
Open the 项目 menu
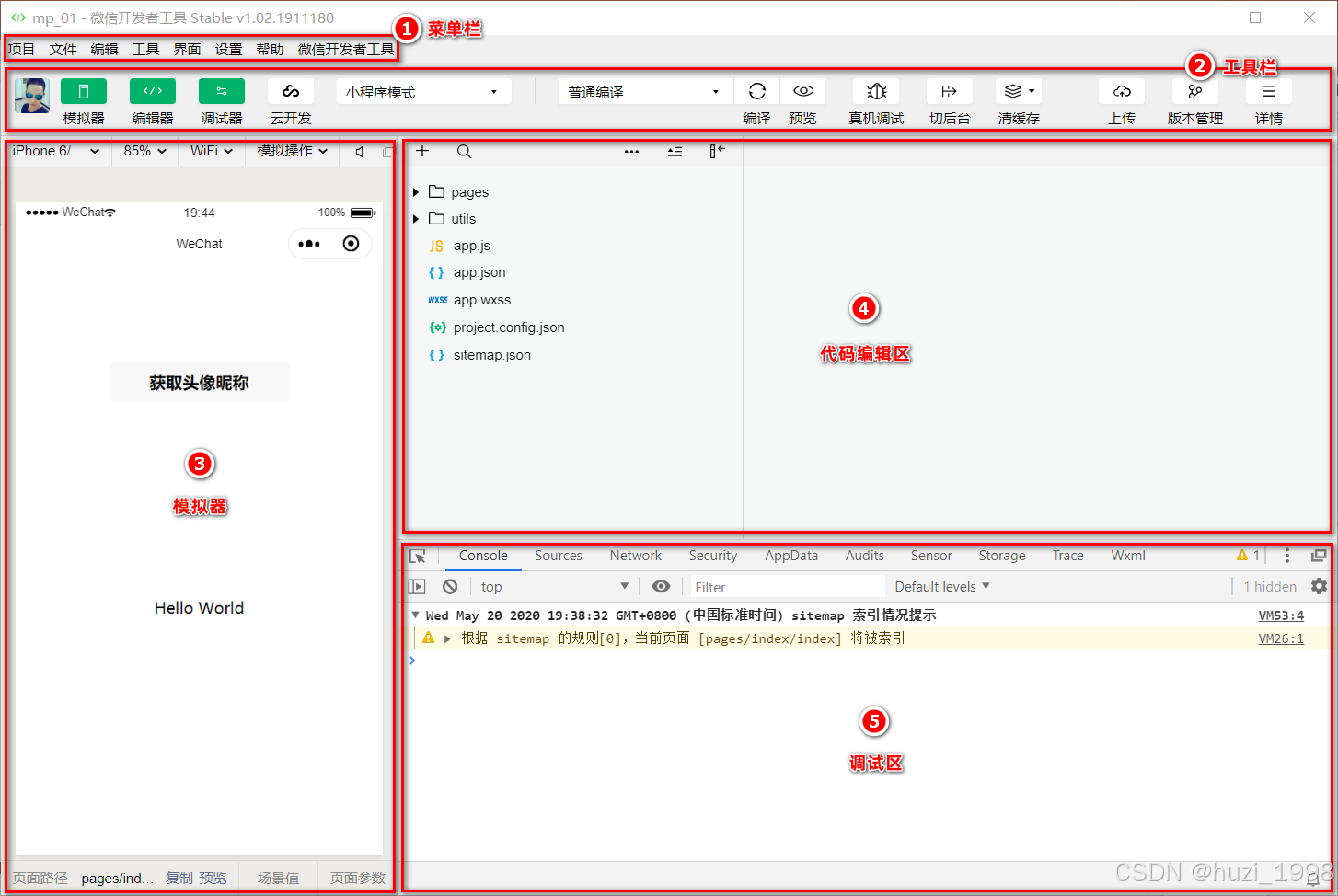[x=21, y=50]
